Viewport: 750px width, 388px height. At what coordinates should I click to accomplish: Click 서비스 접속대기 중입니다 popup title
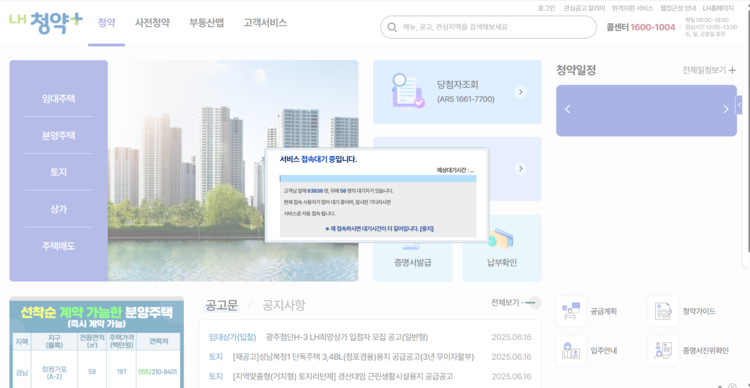click(318, 159)
